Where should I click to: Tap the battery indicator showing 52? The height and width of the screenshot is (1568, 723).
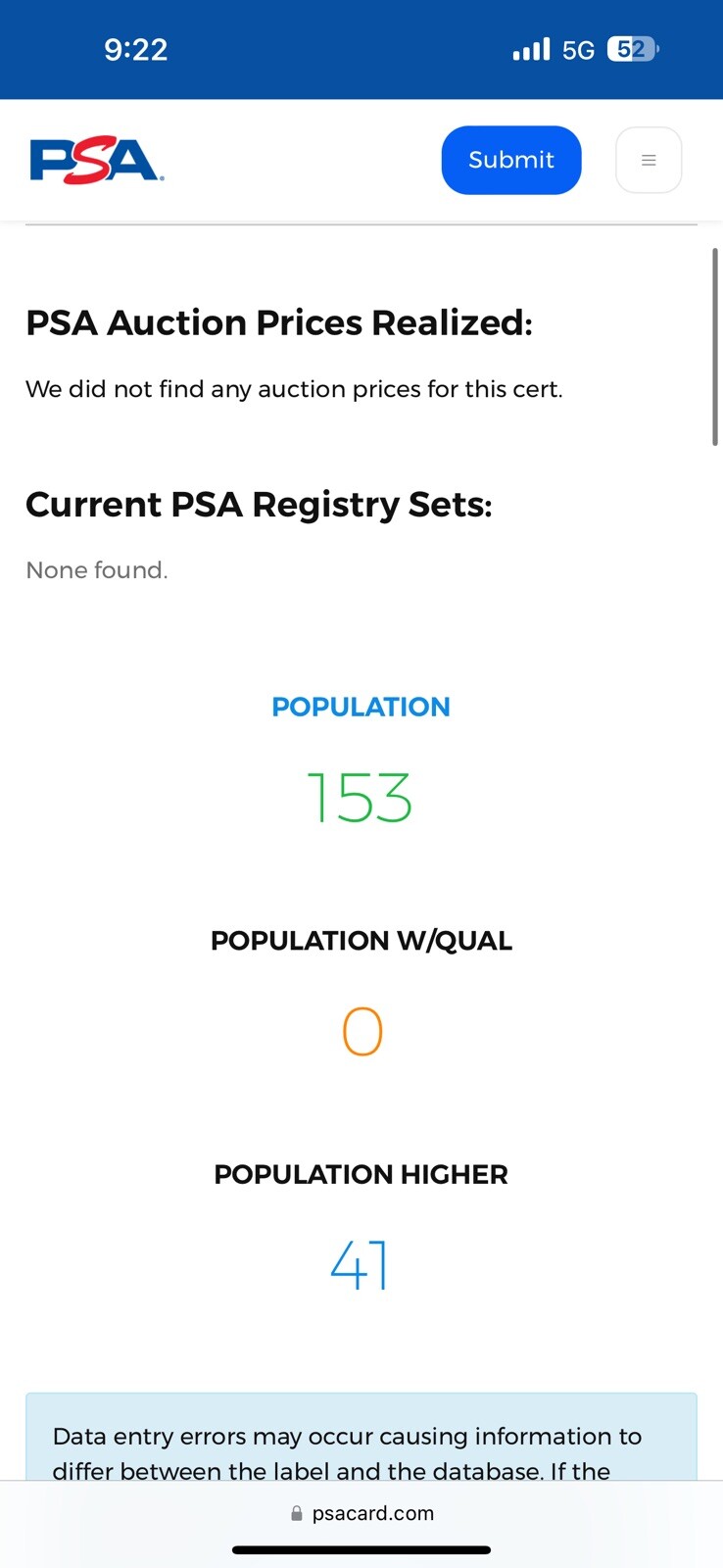pyautogui.click(x=633, y=49)
